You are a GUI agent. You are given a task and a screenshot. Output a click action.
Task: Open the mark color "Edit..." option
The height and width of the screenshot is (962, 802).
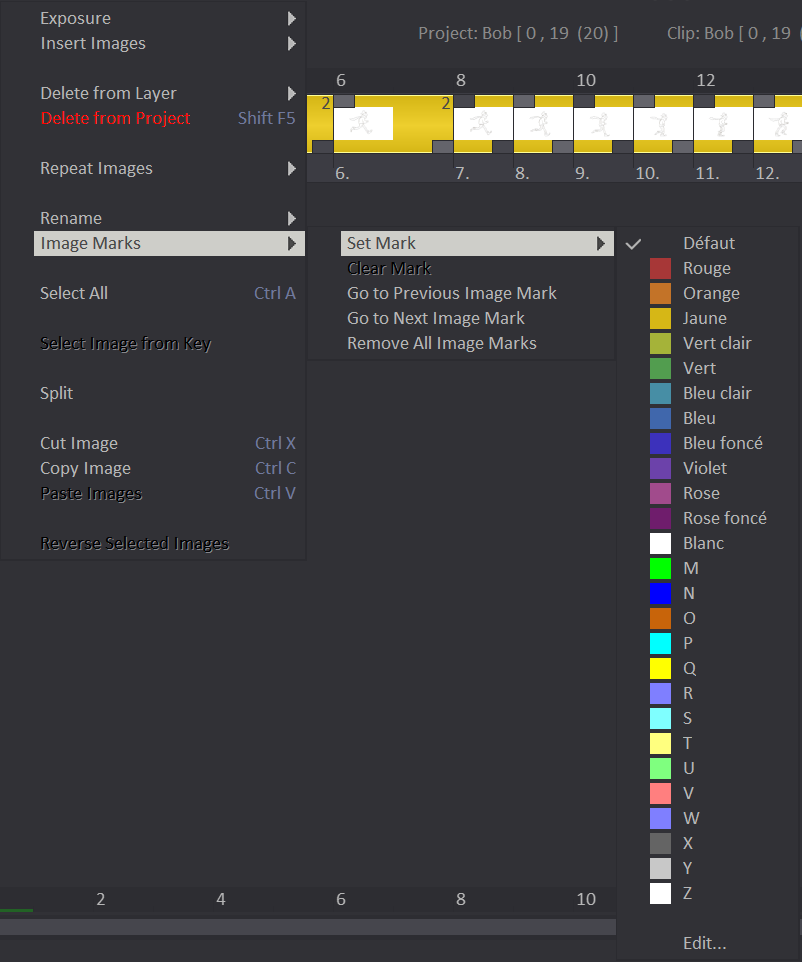tap(704, 943)
